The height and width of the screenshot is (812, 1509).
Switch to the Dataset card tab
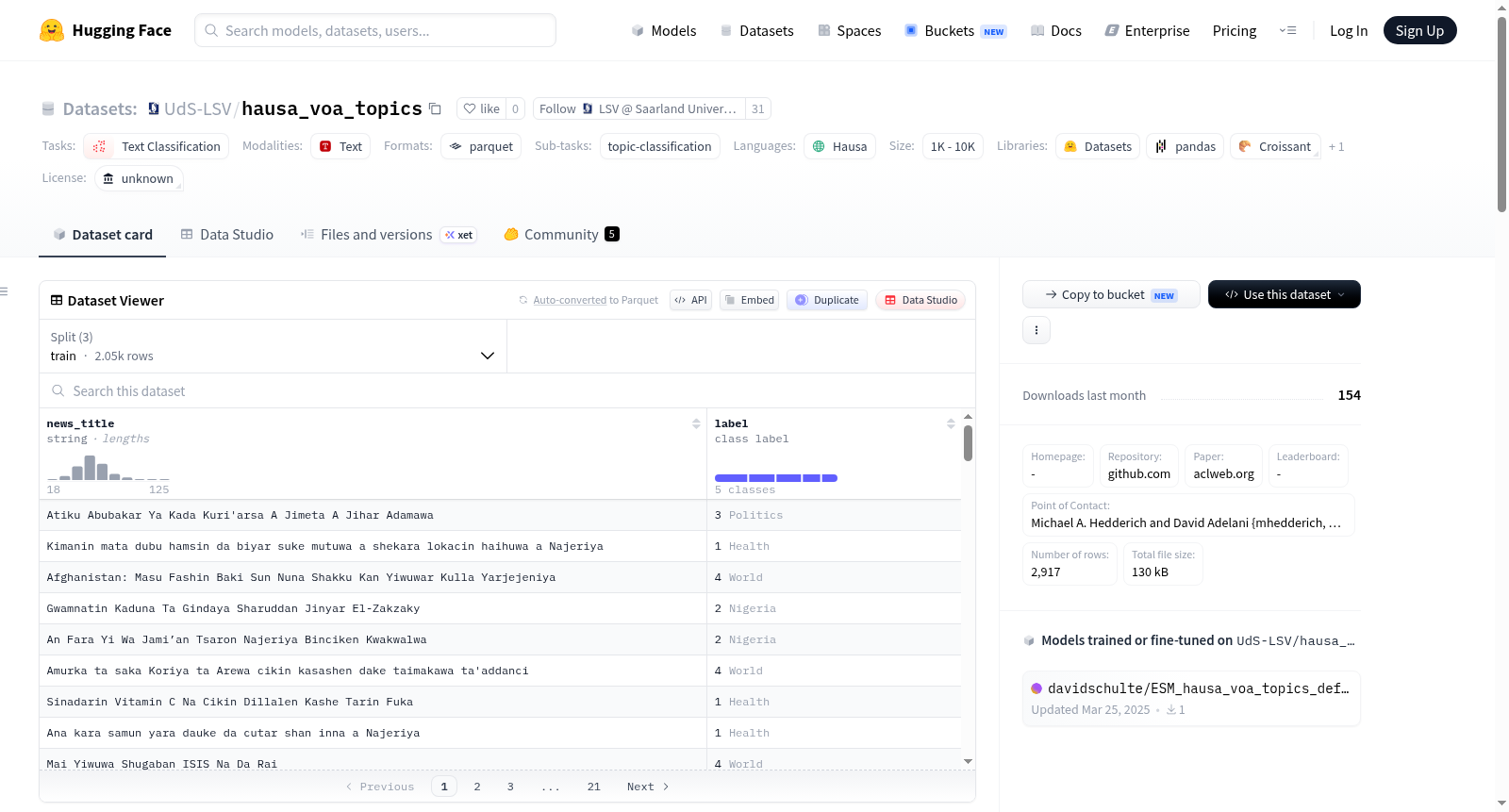coord(103,234)
